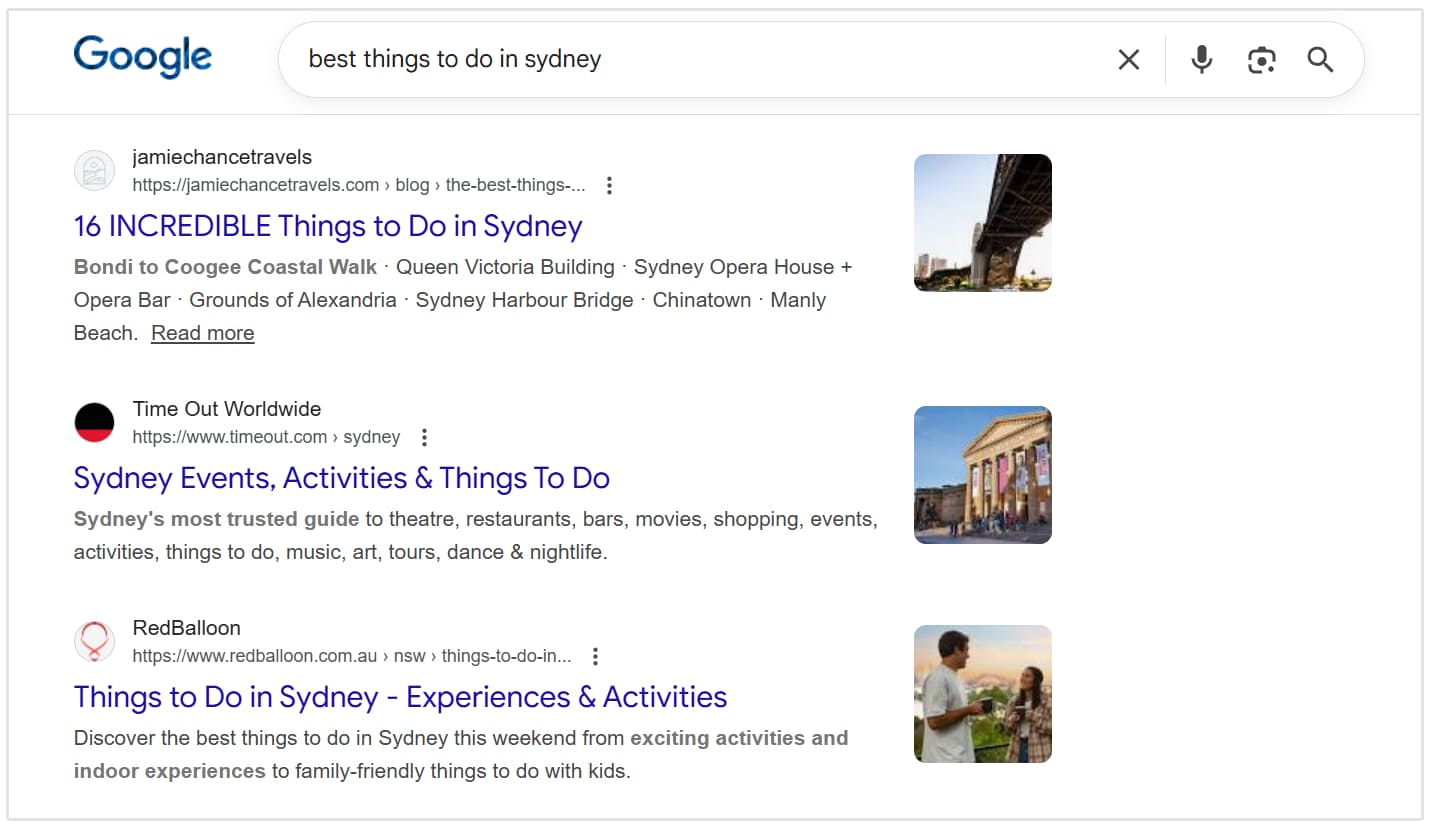Click the Harbour Bridge thumbnail image
This screenshot has height=830, width=1430.
[982, 222]
